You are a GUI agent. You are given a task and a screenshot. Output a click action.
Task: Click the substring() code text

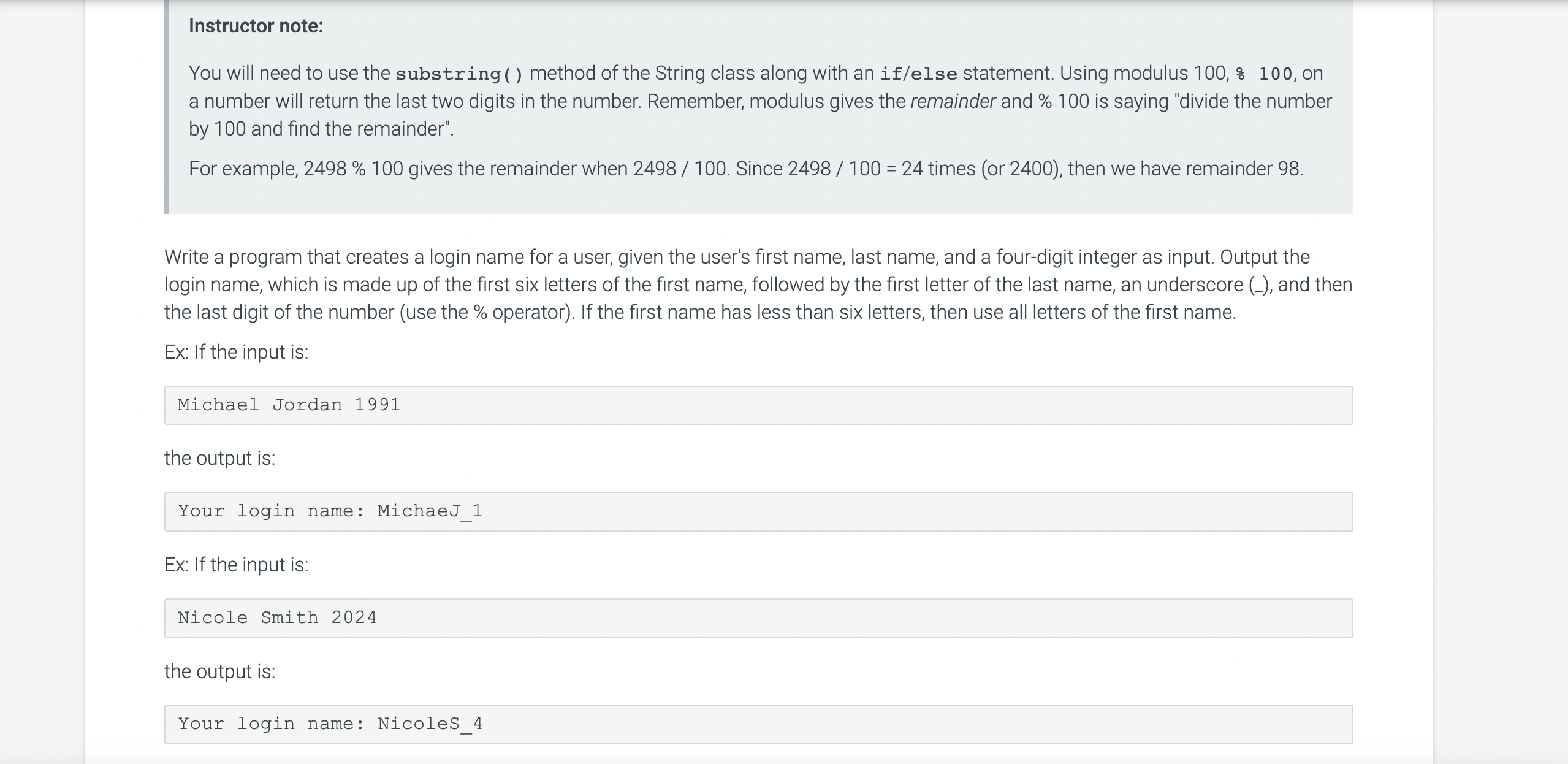click(x=459, y=74)
